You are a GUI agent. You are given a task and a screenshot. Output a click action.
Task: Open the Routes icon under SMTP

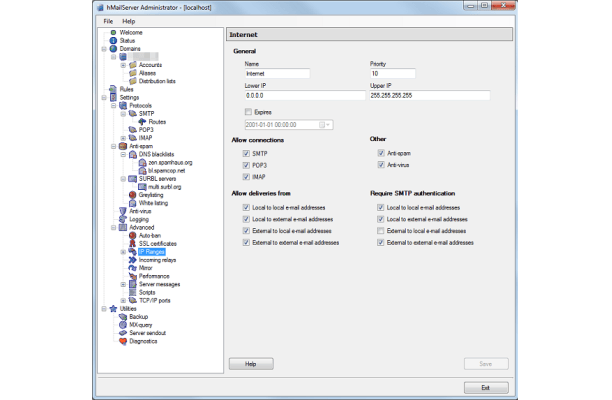click(142, 122)
